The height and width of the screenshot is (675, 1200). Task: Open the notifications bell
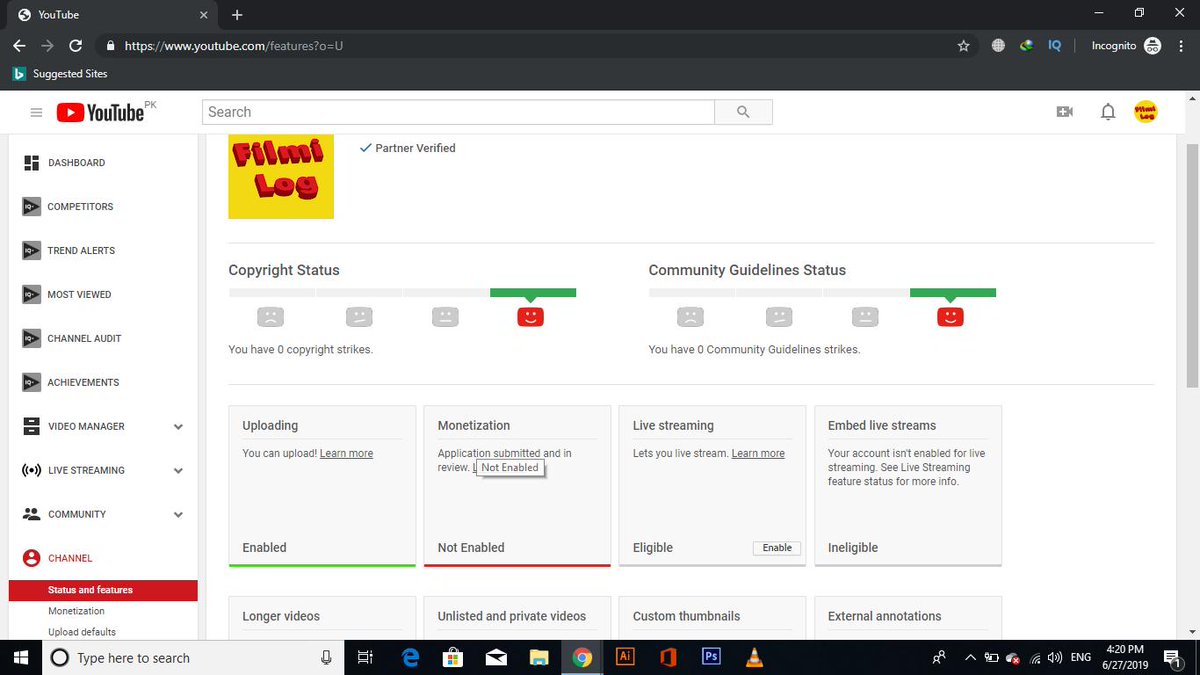[x=1108, y=112]
